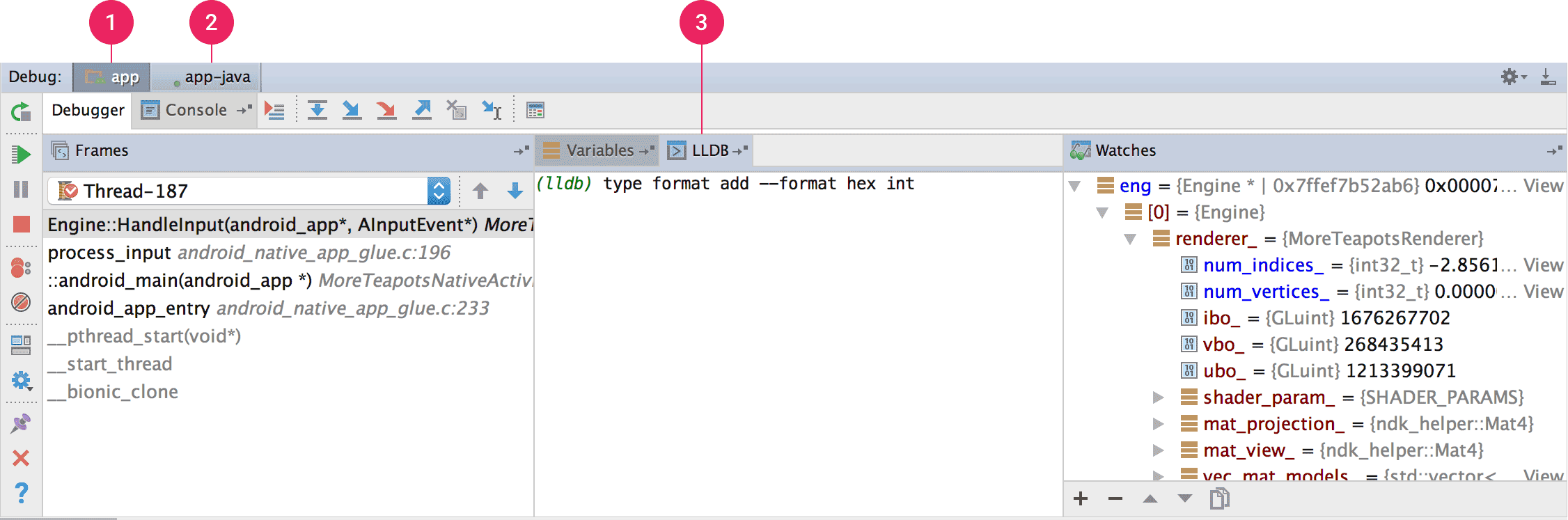1568x520 pixels.
Task: Click Run to Cursor icon
Action: coord(492,110)
